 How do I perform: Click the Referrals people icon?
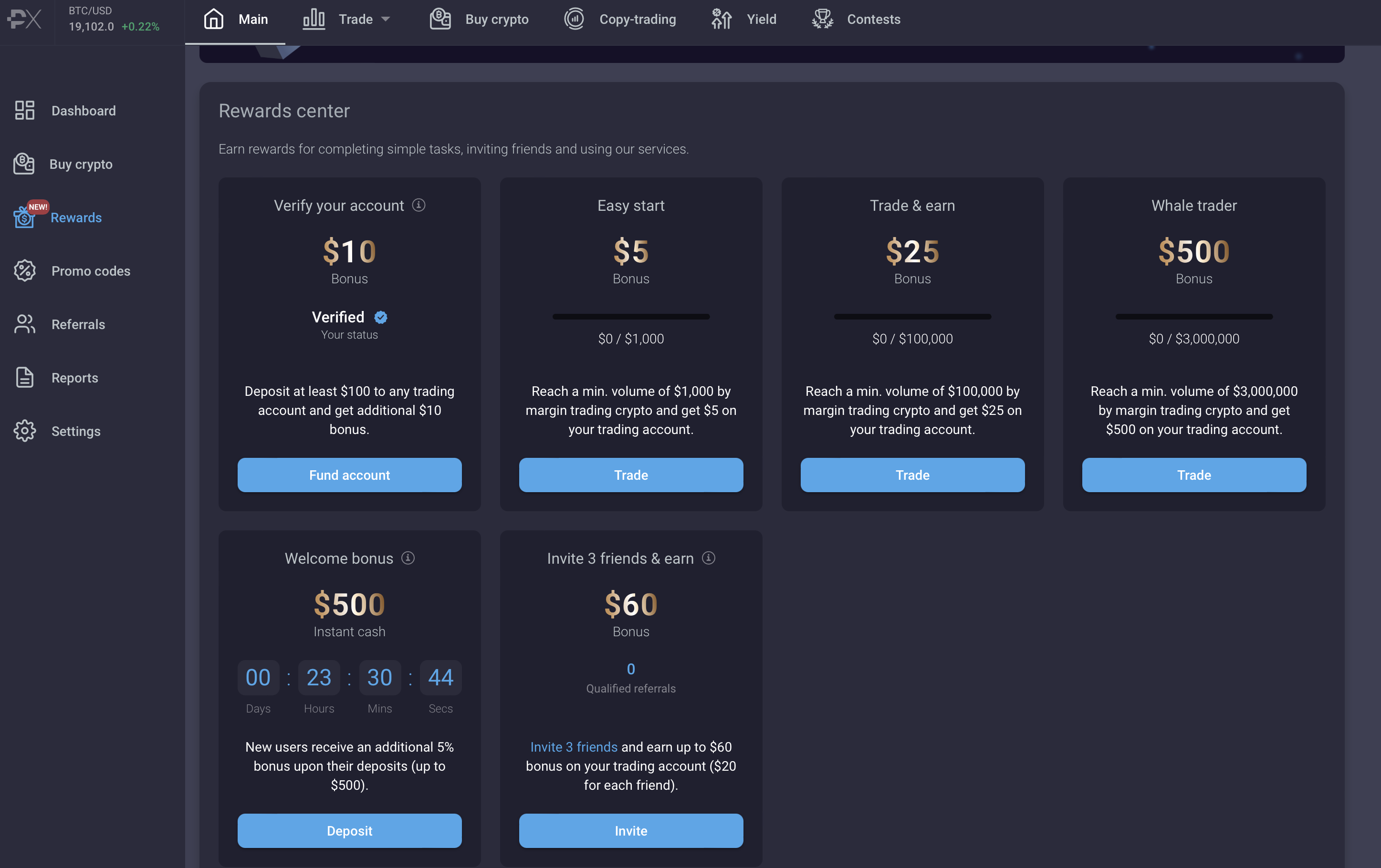pos(25,324)
